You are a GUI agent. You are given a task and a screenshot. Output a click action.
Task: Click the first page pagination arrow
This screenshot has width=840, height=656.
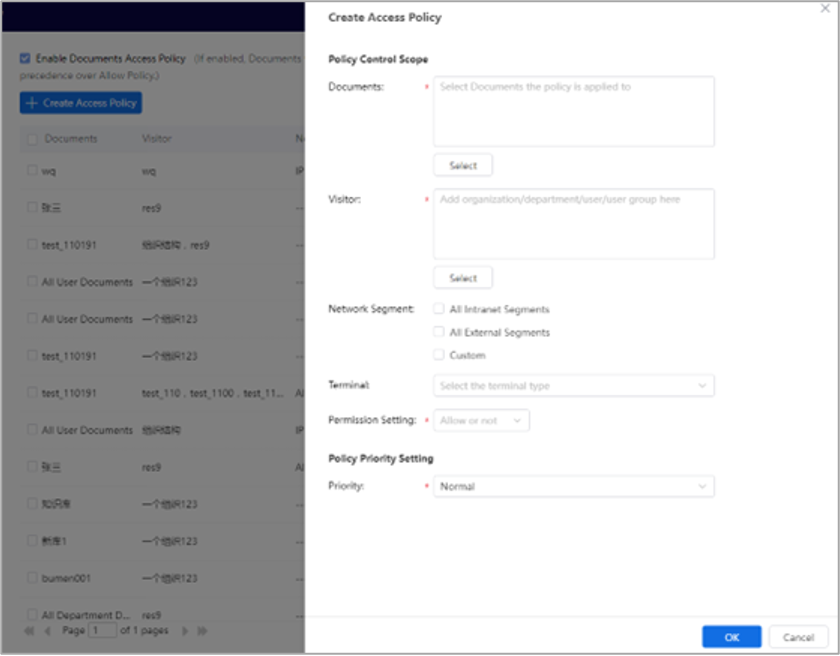click(27, 632)
